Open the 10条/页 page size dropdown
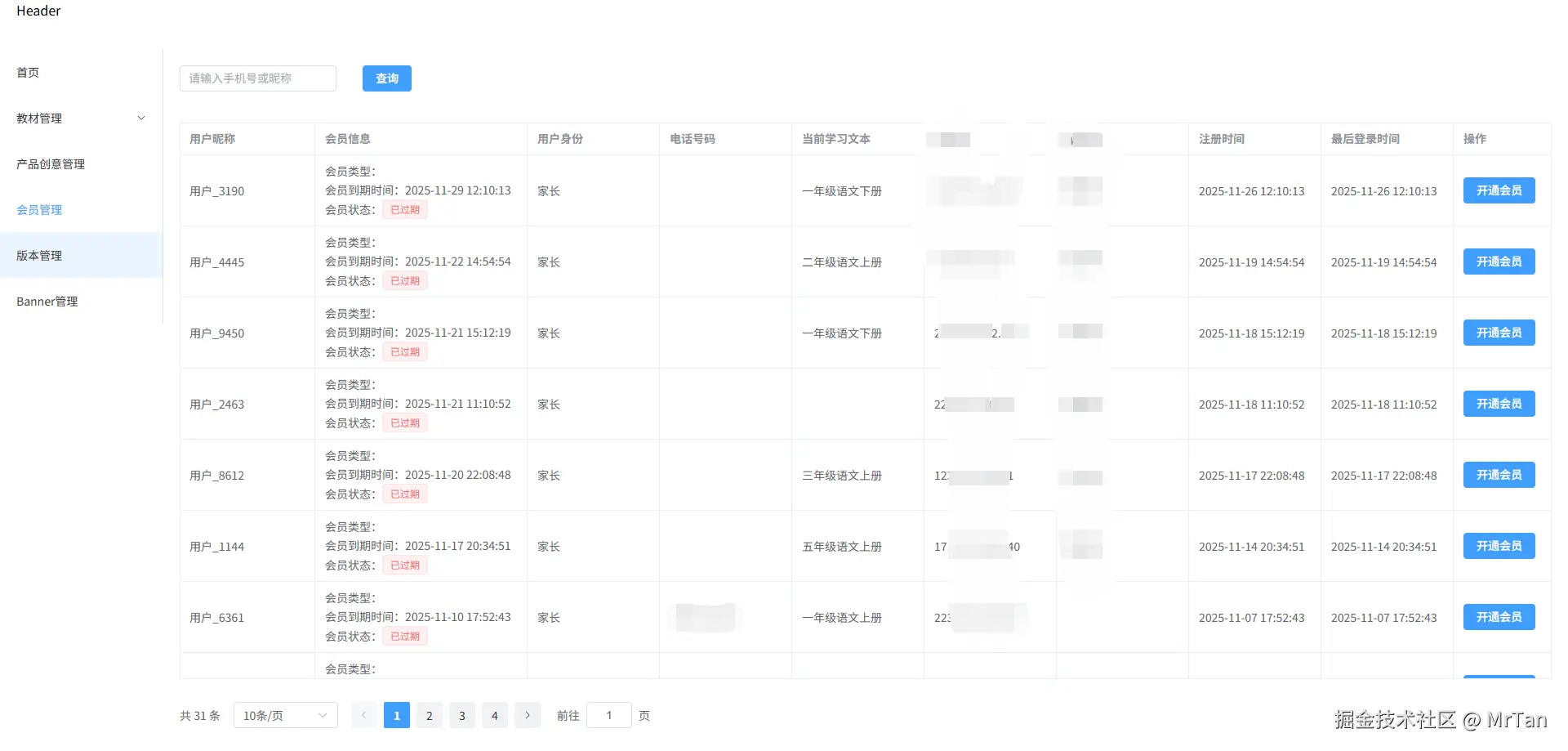This screenshot has width=1568, height=751. pos(284,715)
